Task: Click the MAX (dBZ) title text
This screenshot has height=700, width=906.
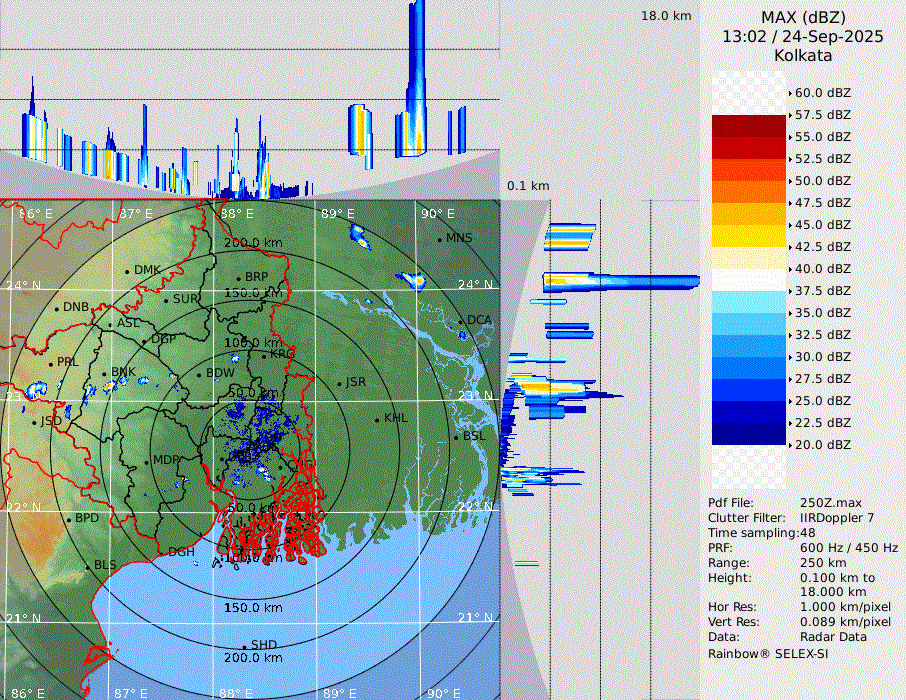Action: coord(802,17)
